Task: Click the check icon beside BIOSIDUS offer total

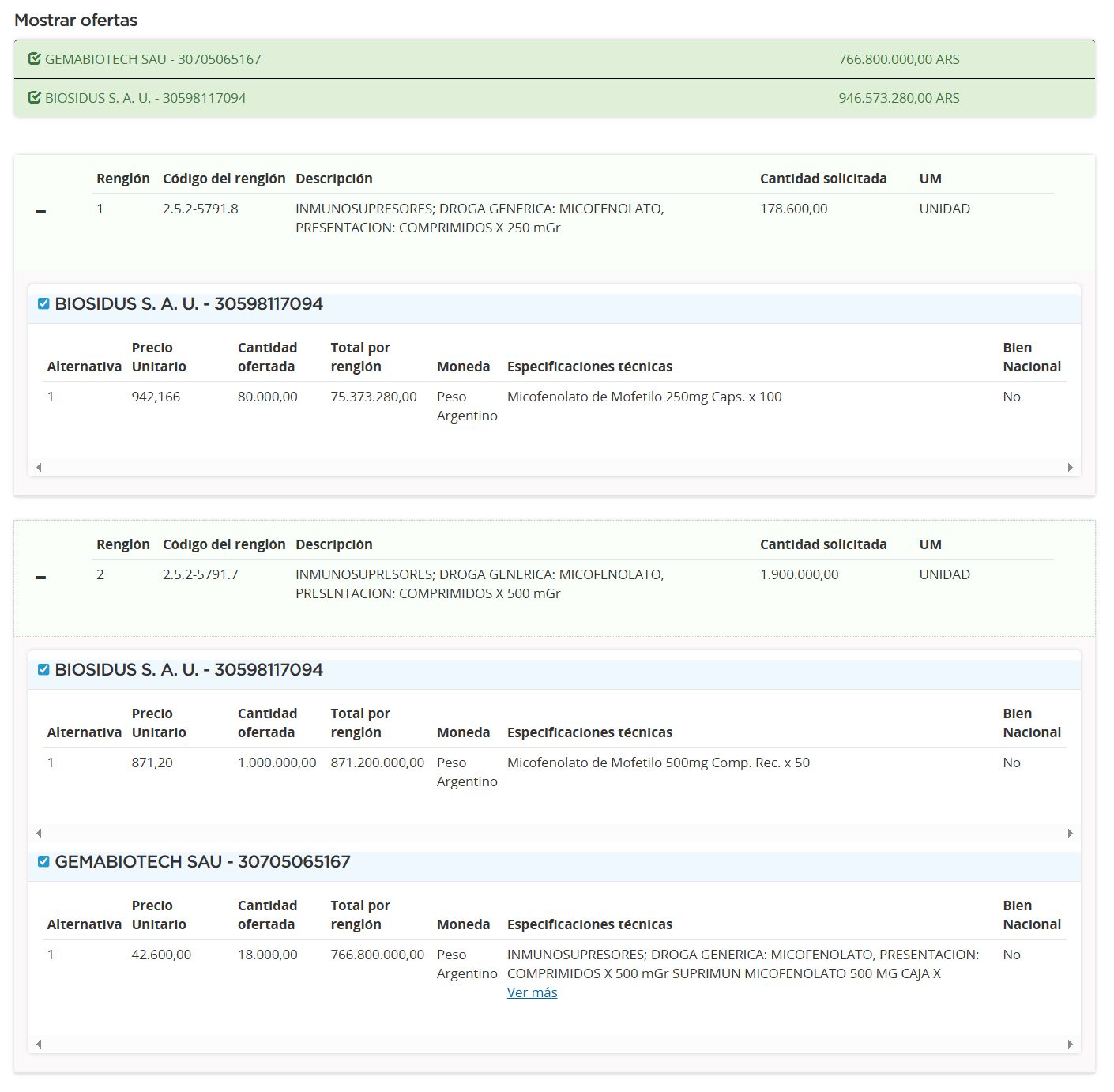Action: [34, 98]
